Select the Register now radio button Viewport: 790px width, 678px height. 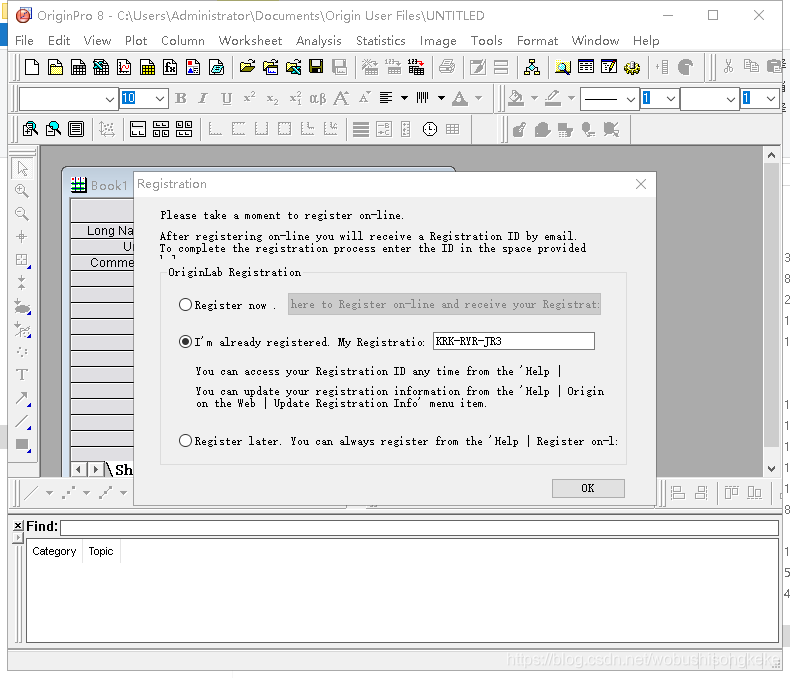coord(185,305)
